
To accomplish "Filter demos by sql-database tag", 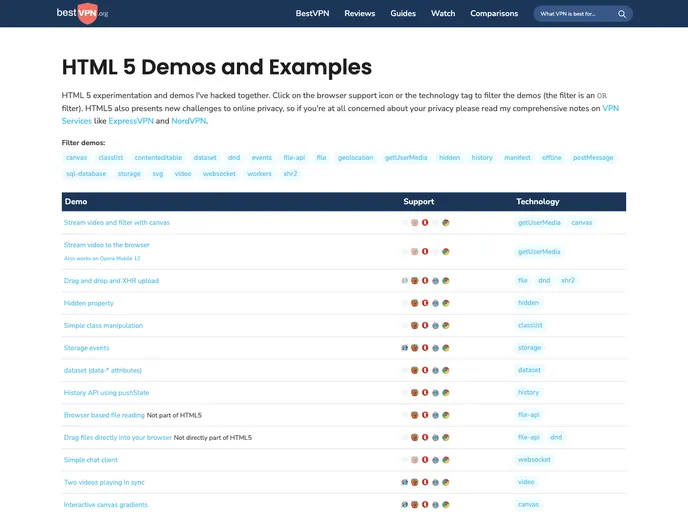I will (x=86, y=174).
